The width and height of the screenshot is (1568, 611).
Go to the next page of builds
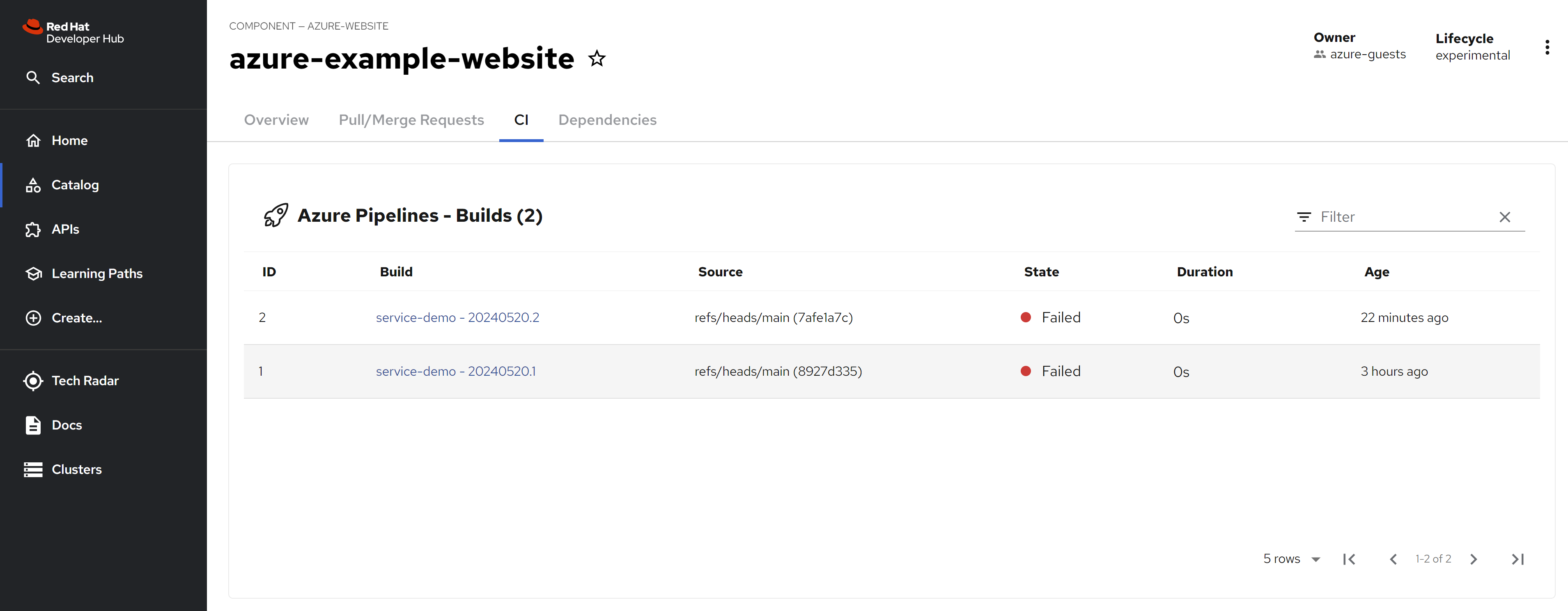tap(1474, 559)
